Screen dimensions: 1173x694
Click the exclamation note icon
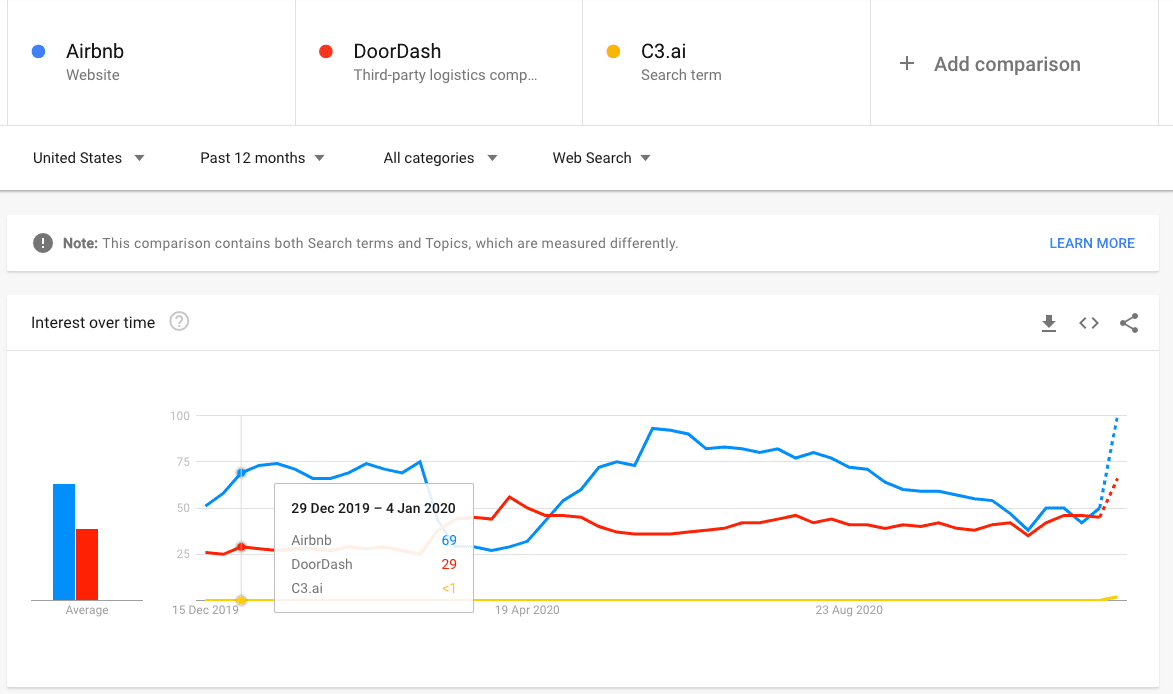pos(43,243)
